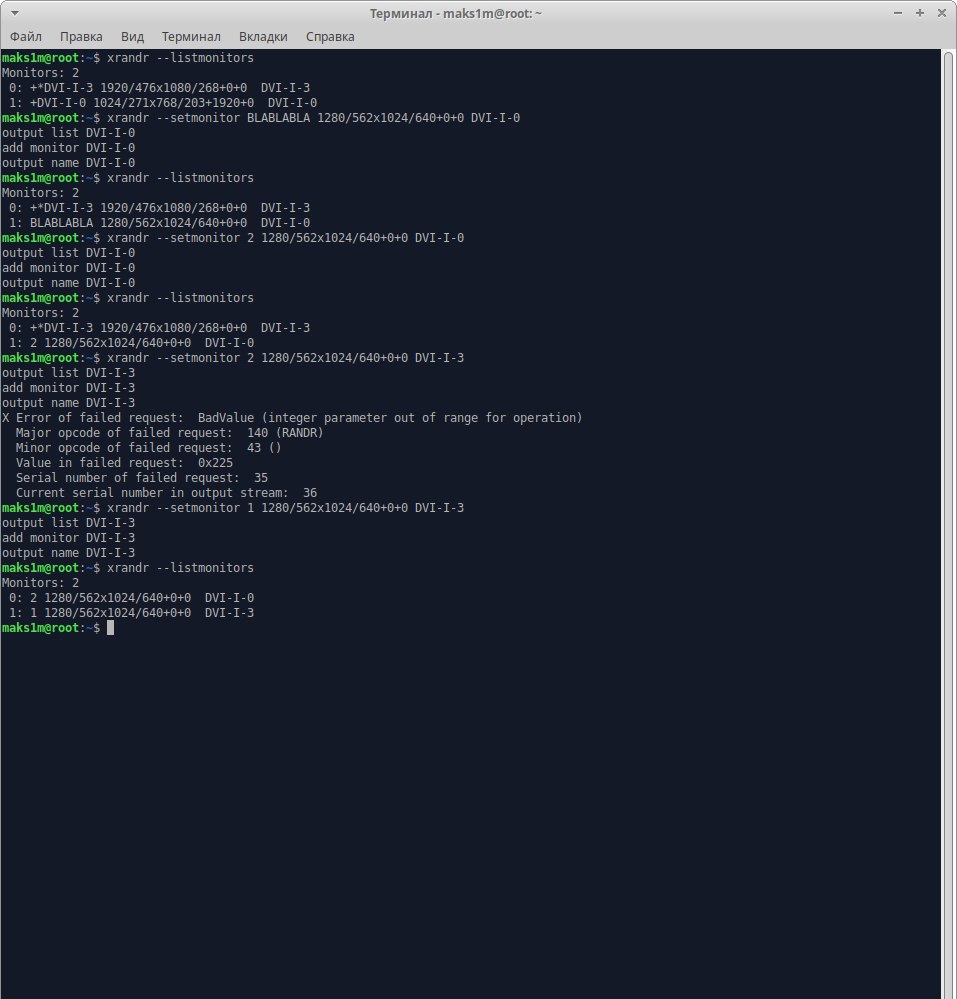Click 'Minor opcode of failed request: 43 ()'

tap(148, 448)
